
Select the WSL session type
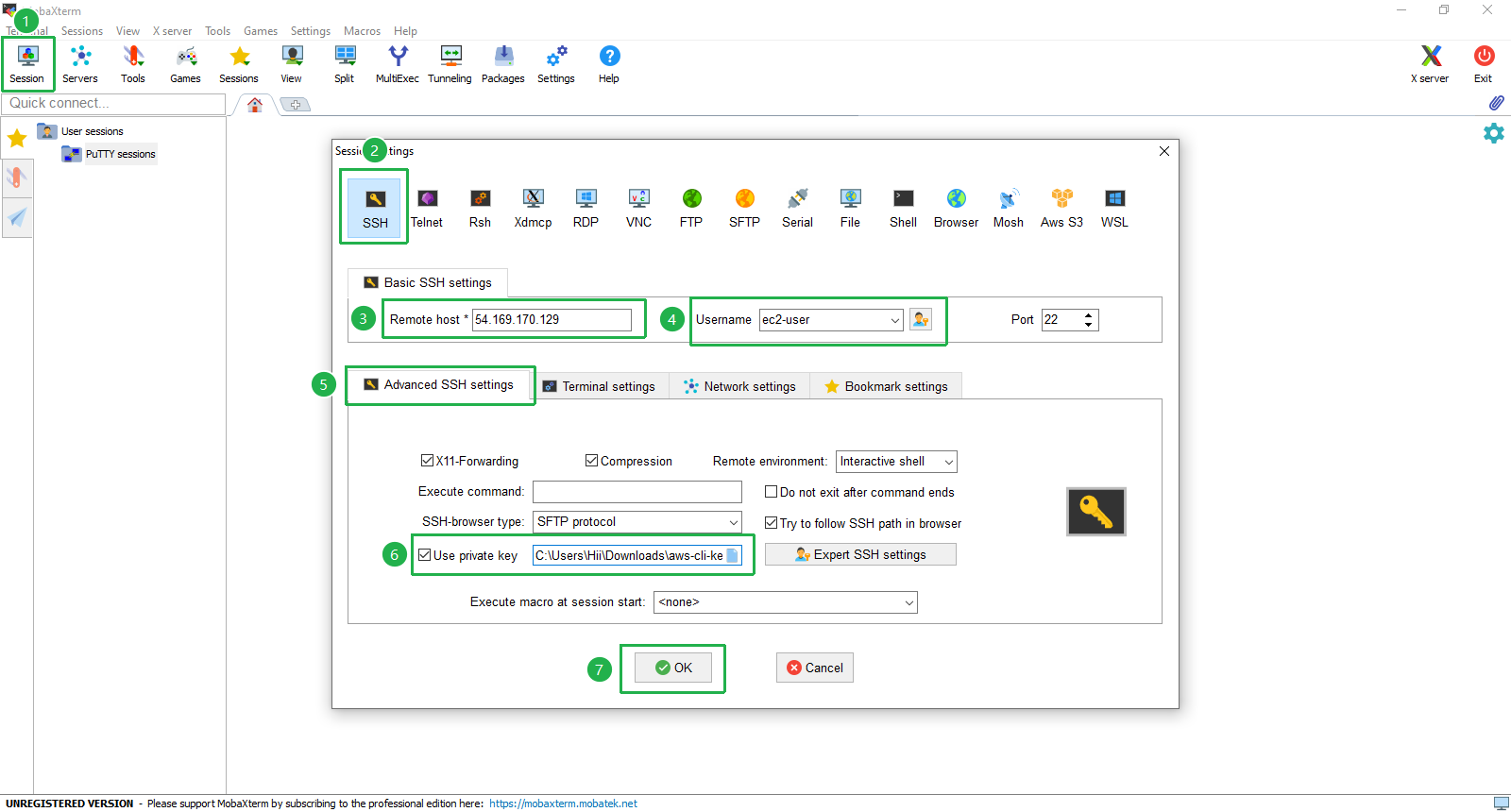[1115, 209]
